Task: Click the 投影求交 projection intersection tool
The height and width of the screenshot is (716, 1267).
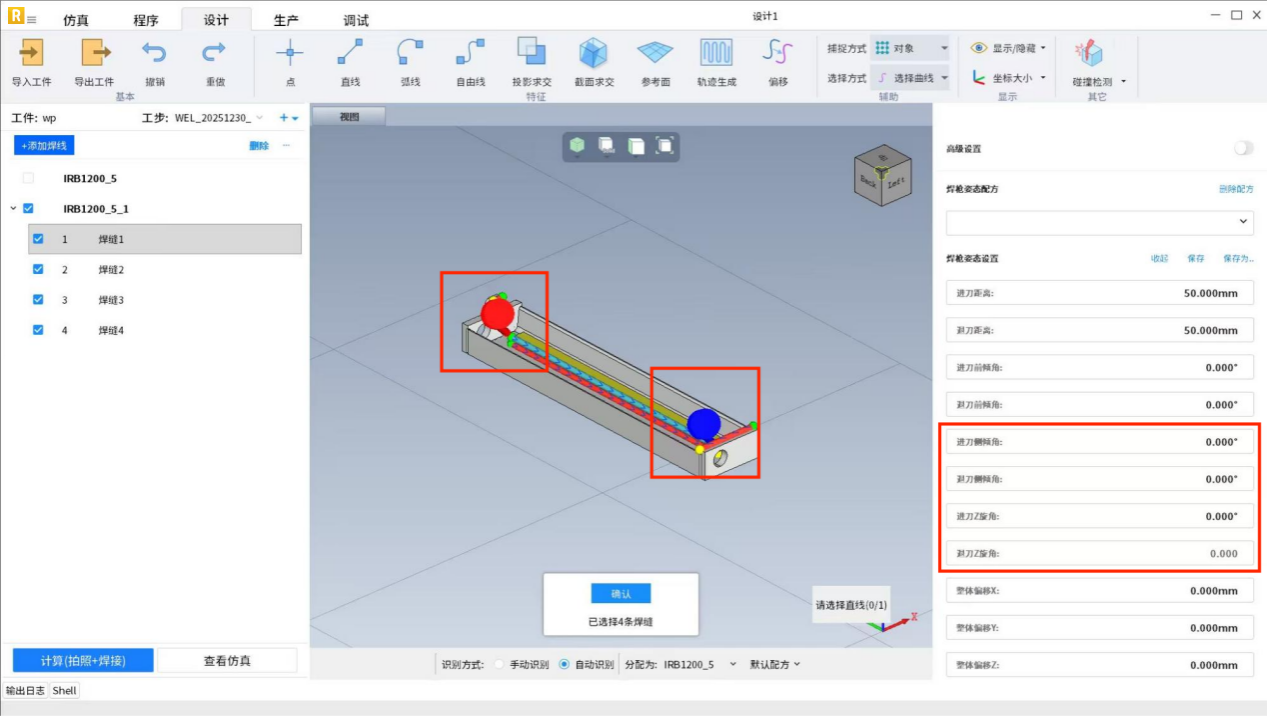Action: [x=530, y=52]
